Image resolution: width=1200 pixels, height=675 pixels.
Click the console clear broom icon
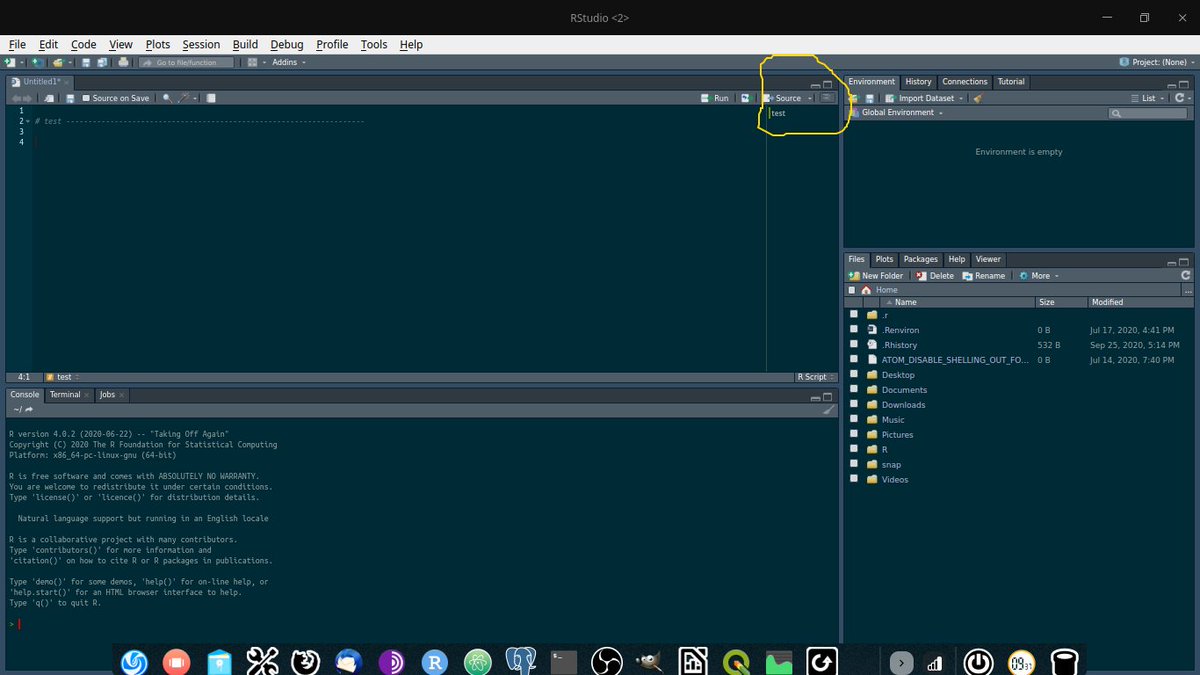828,409
